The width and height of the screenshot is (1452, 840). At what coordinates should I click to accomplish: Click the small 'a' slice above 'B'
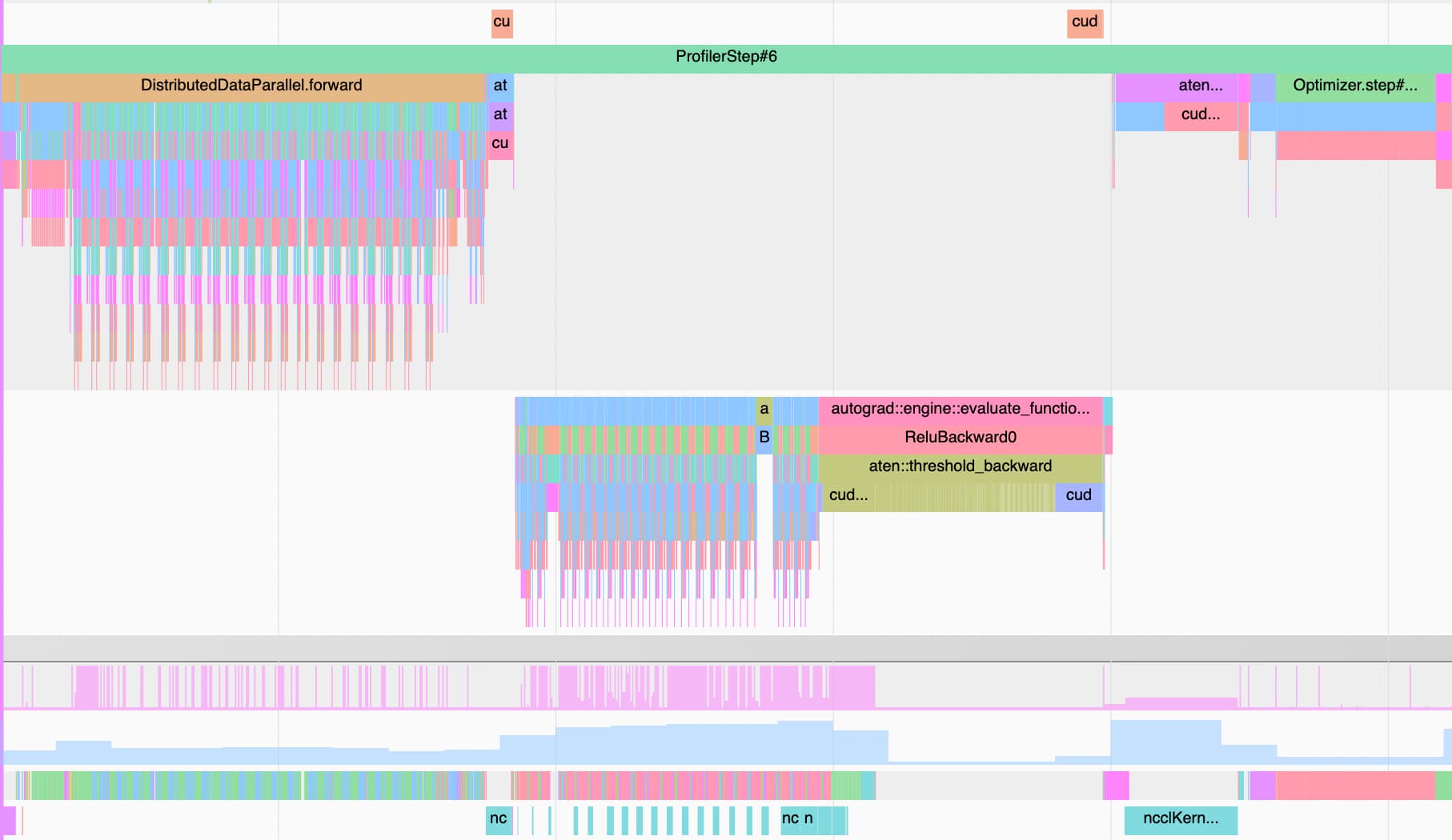pyautogui.click(x=764, y=409)
